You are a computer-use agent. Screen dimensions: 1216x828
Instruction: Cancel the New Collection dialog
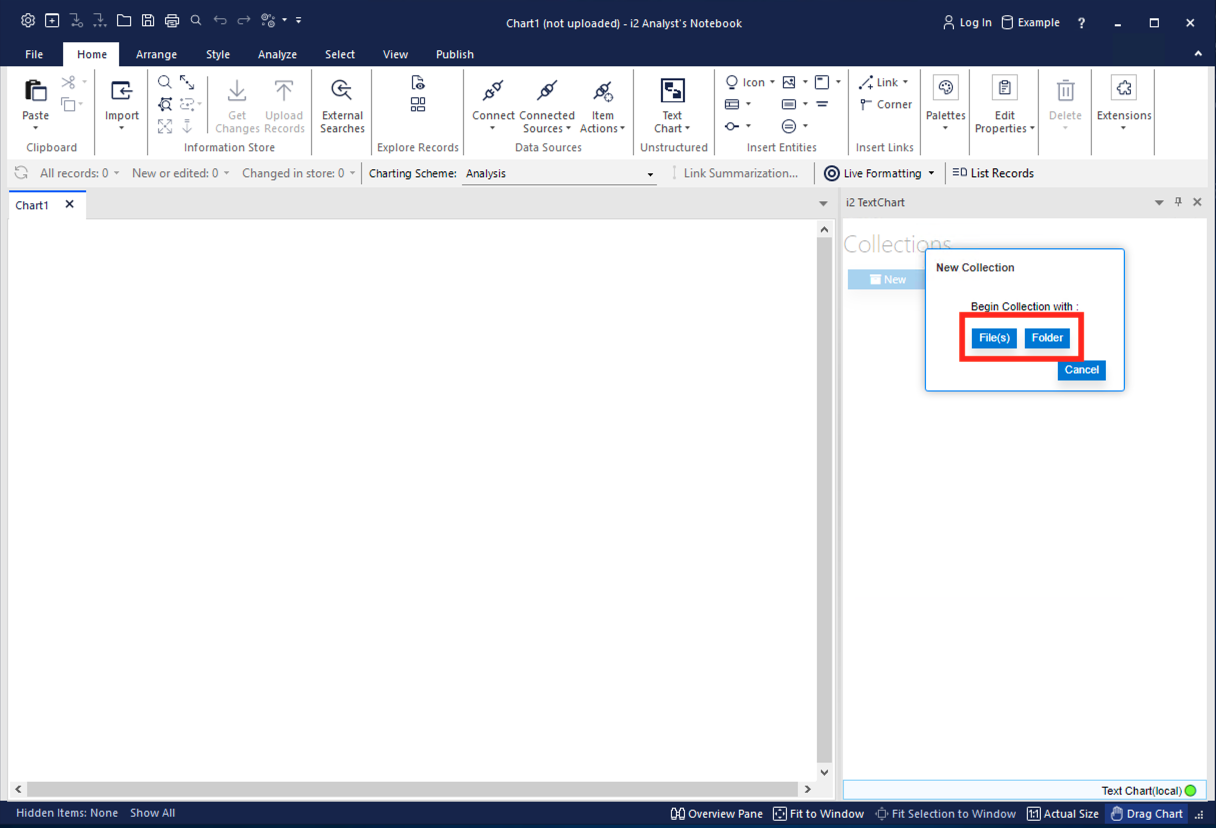click(x=1081, y=370)
